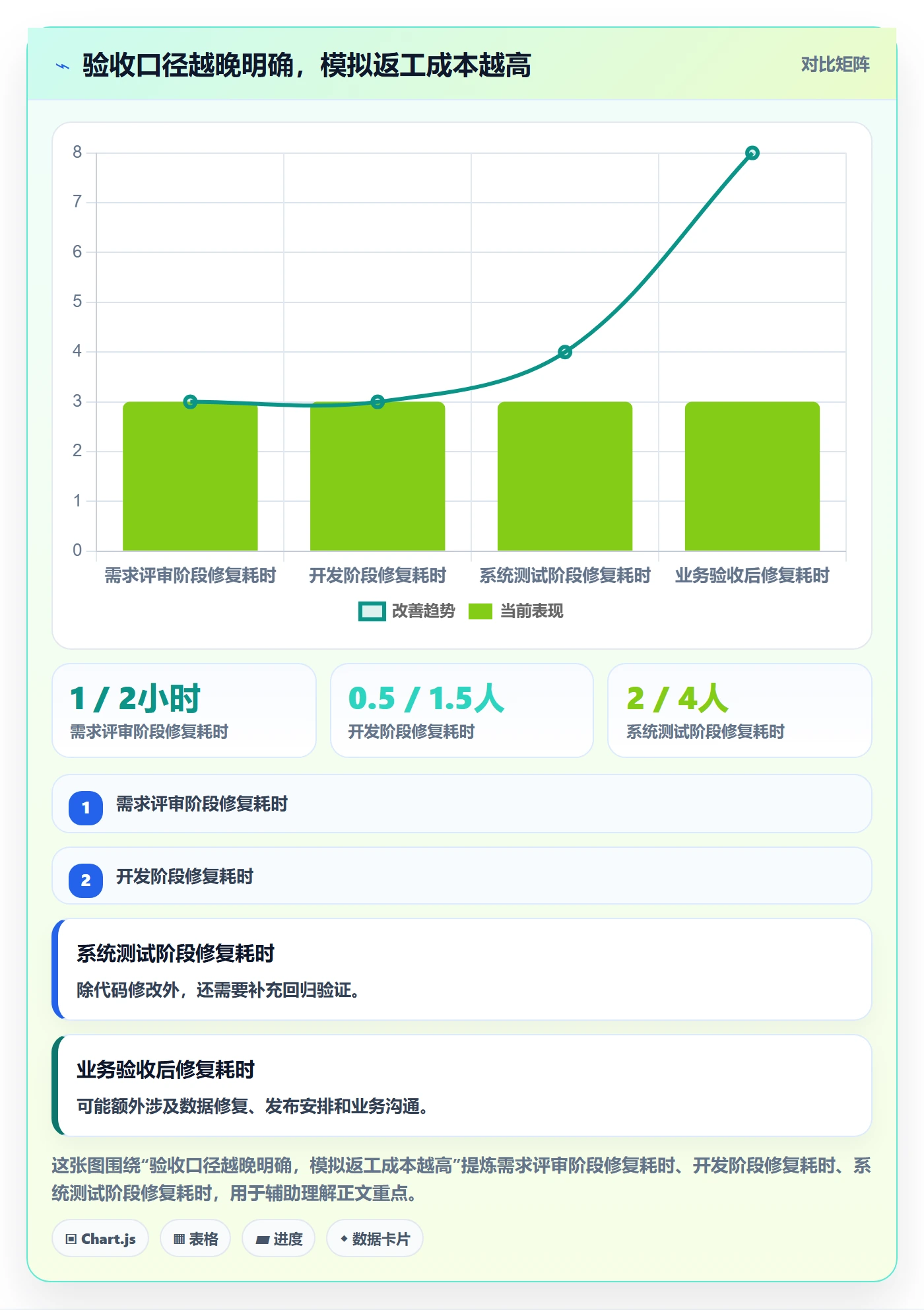Toggle the 当前表现 legend item

(x=515, y=611)
